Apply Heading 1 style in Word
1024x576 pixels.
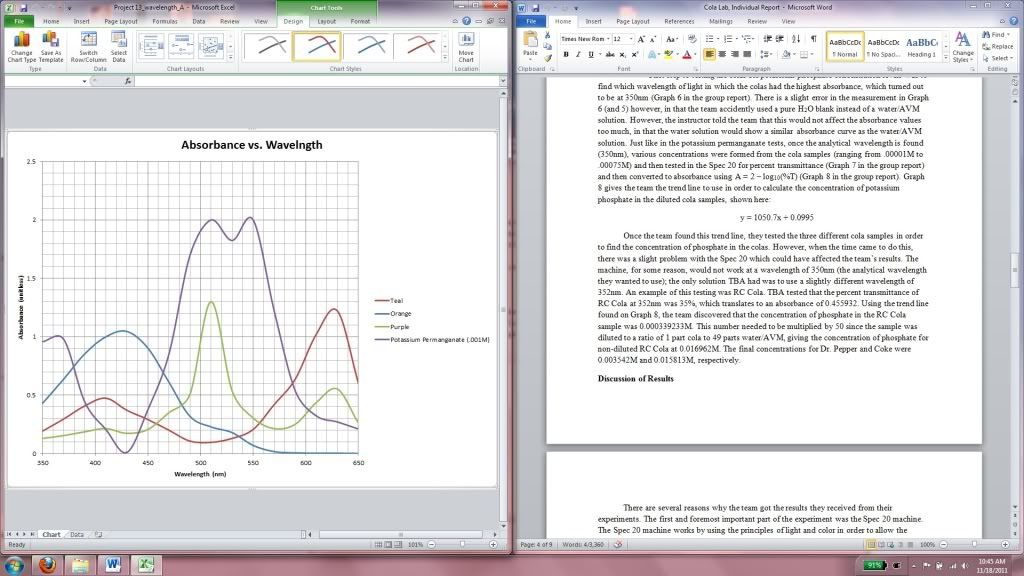921,47
